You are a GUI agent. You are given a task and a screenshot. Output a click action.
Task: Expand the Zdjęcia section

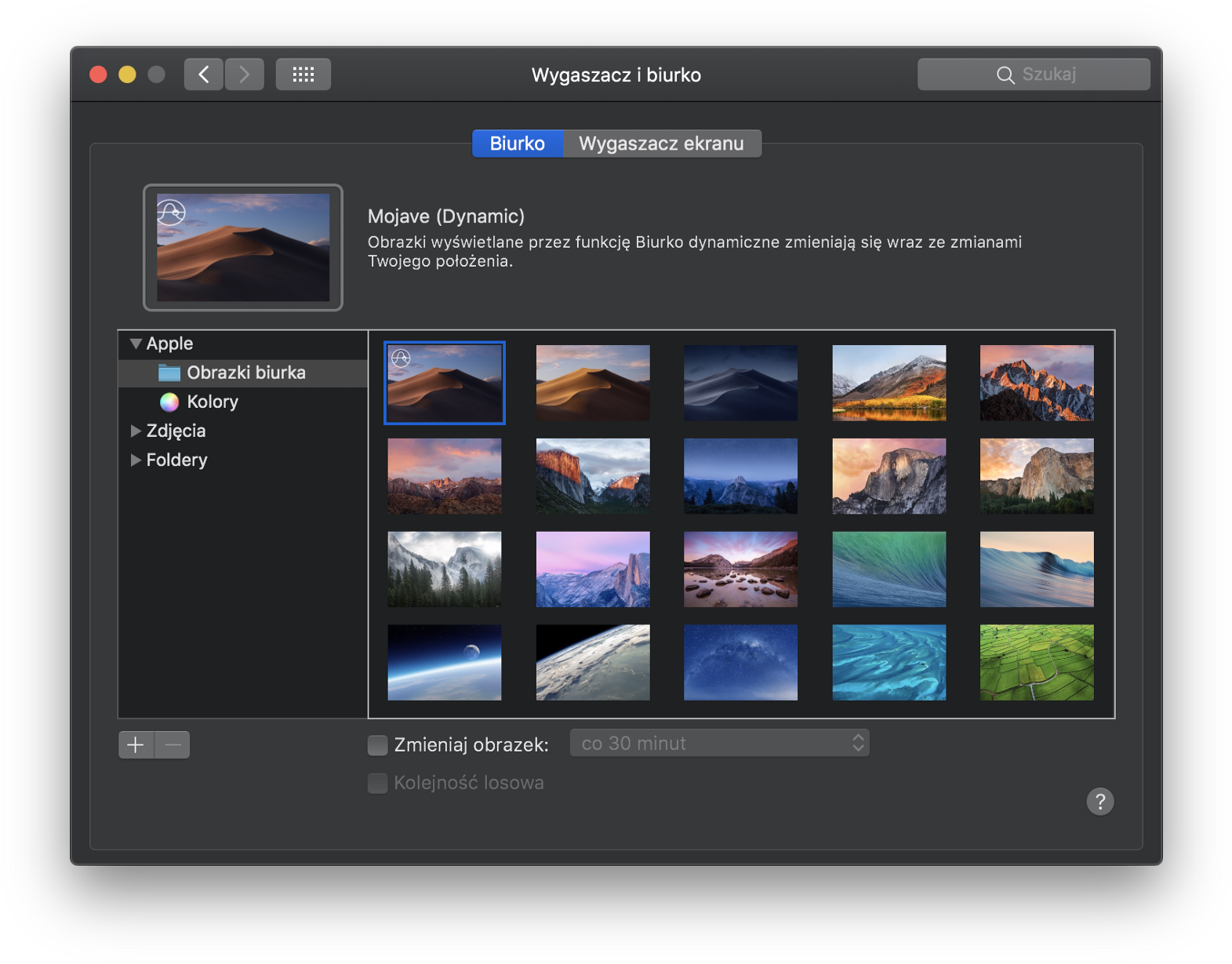click(136, 431)
